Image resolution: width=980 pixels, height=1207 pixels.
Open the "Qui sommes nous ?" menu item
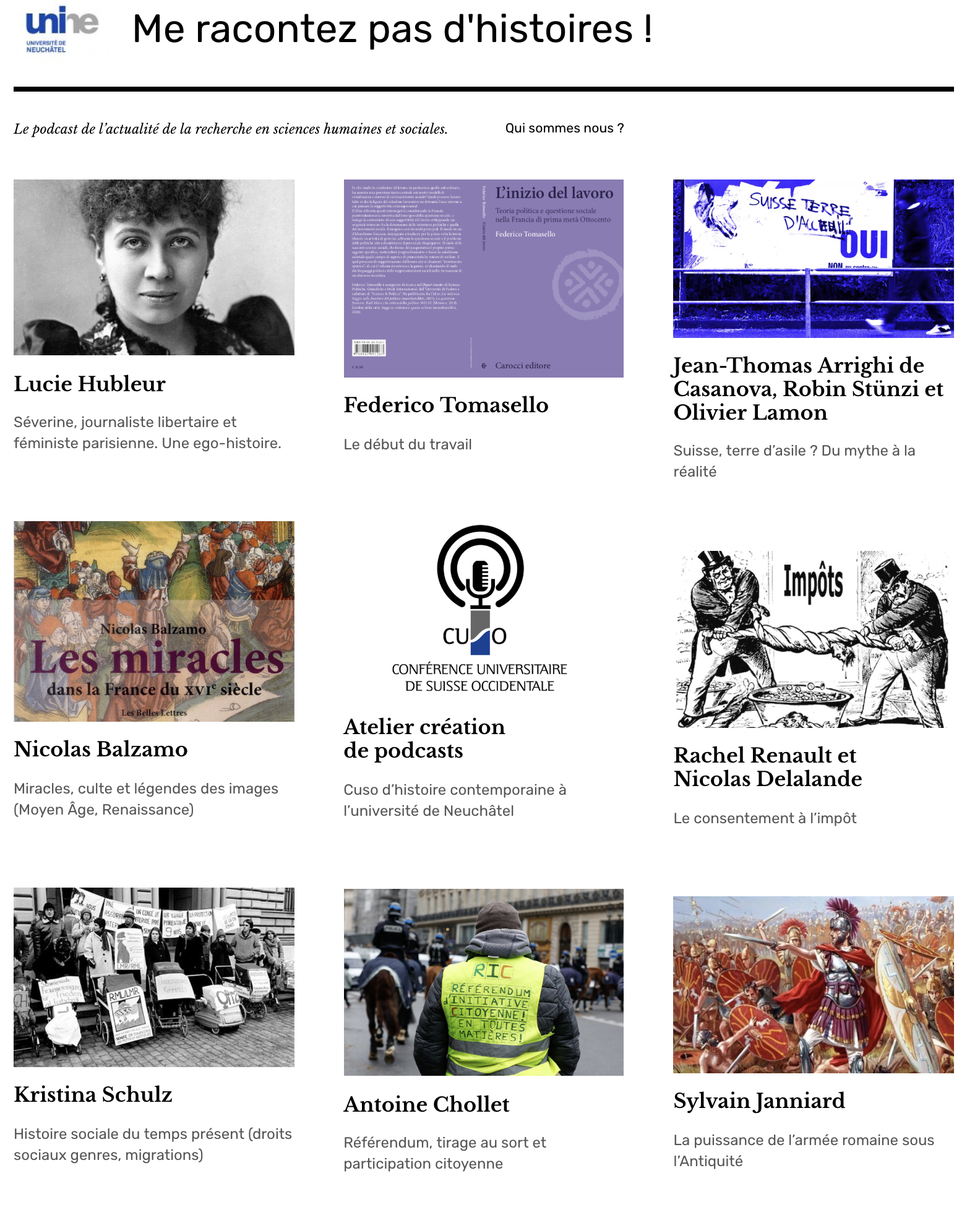coord(564,128)
